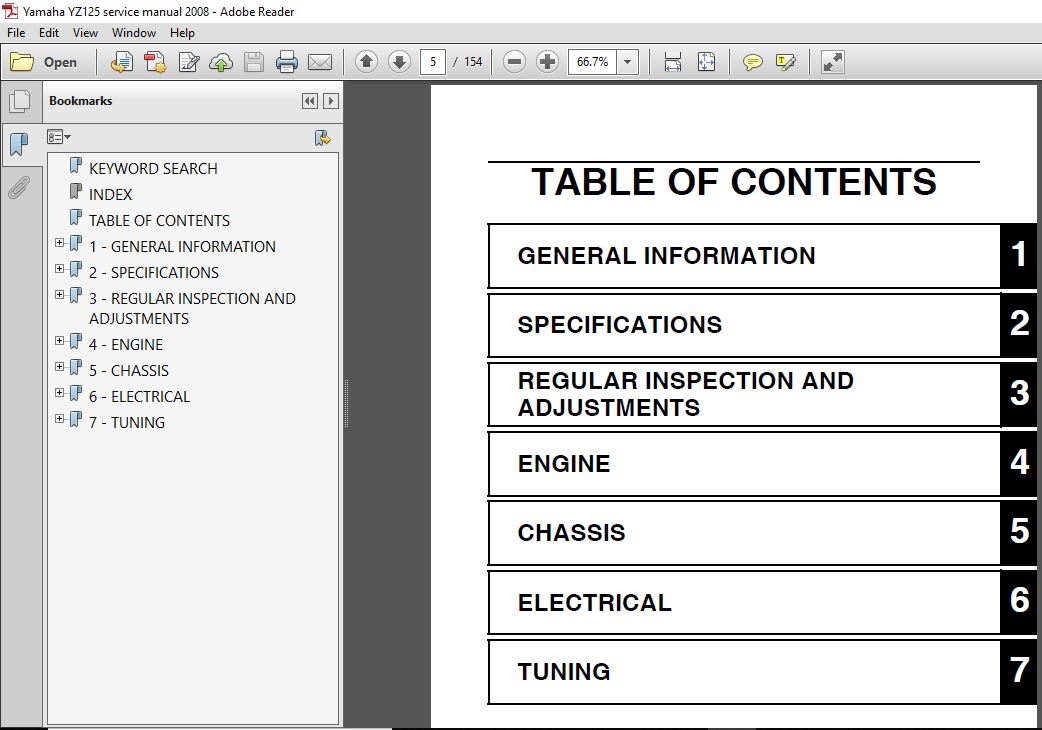Select the 7 - TUNING bookmark text
Screen dimensions: 1042x730
(127, 422)
